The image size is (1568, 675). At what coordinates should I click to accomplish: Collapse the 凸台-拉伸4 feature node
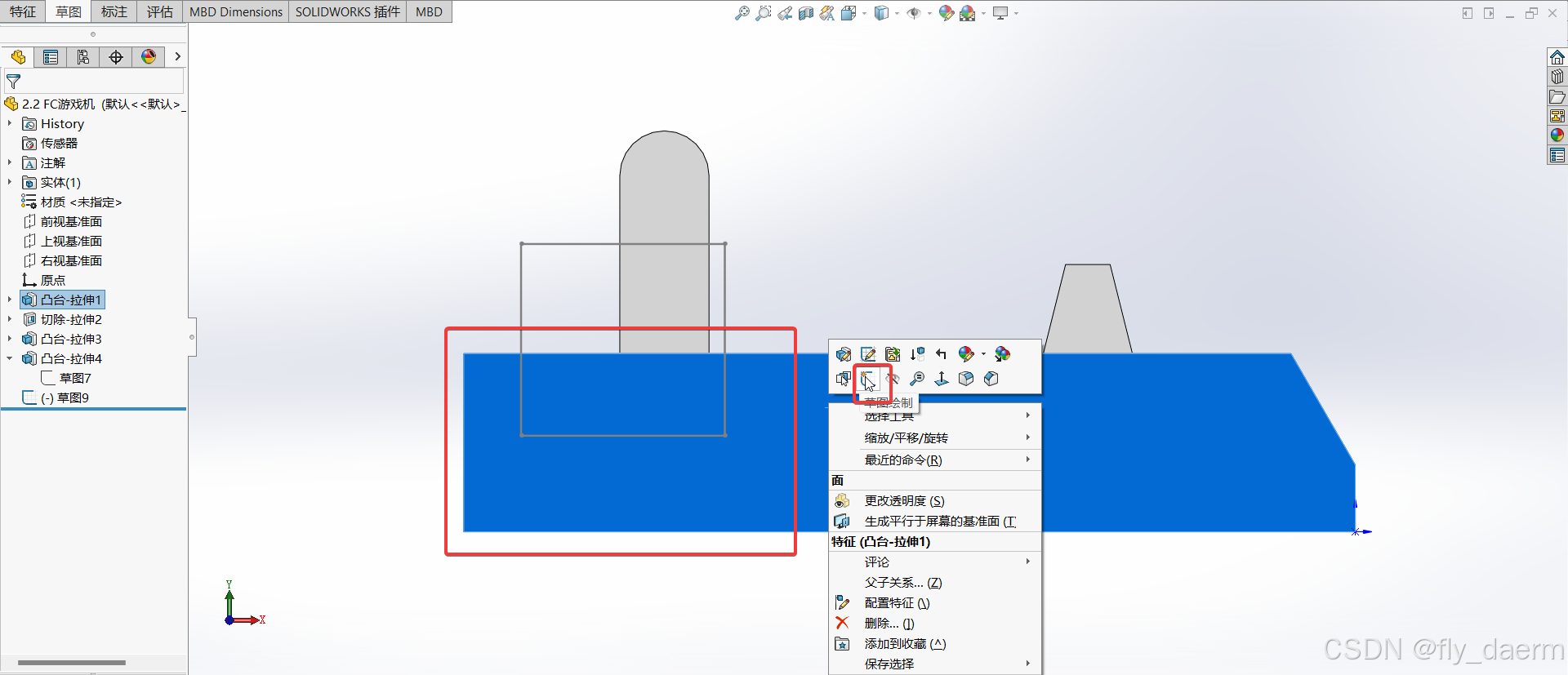[10, 358]
